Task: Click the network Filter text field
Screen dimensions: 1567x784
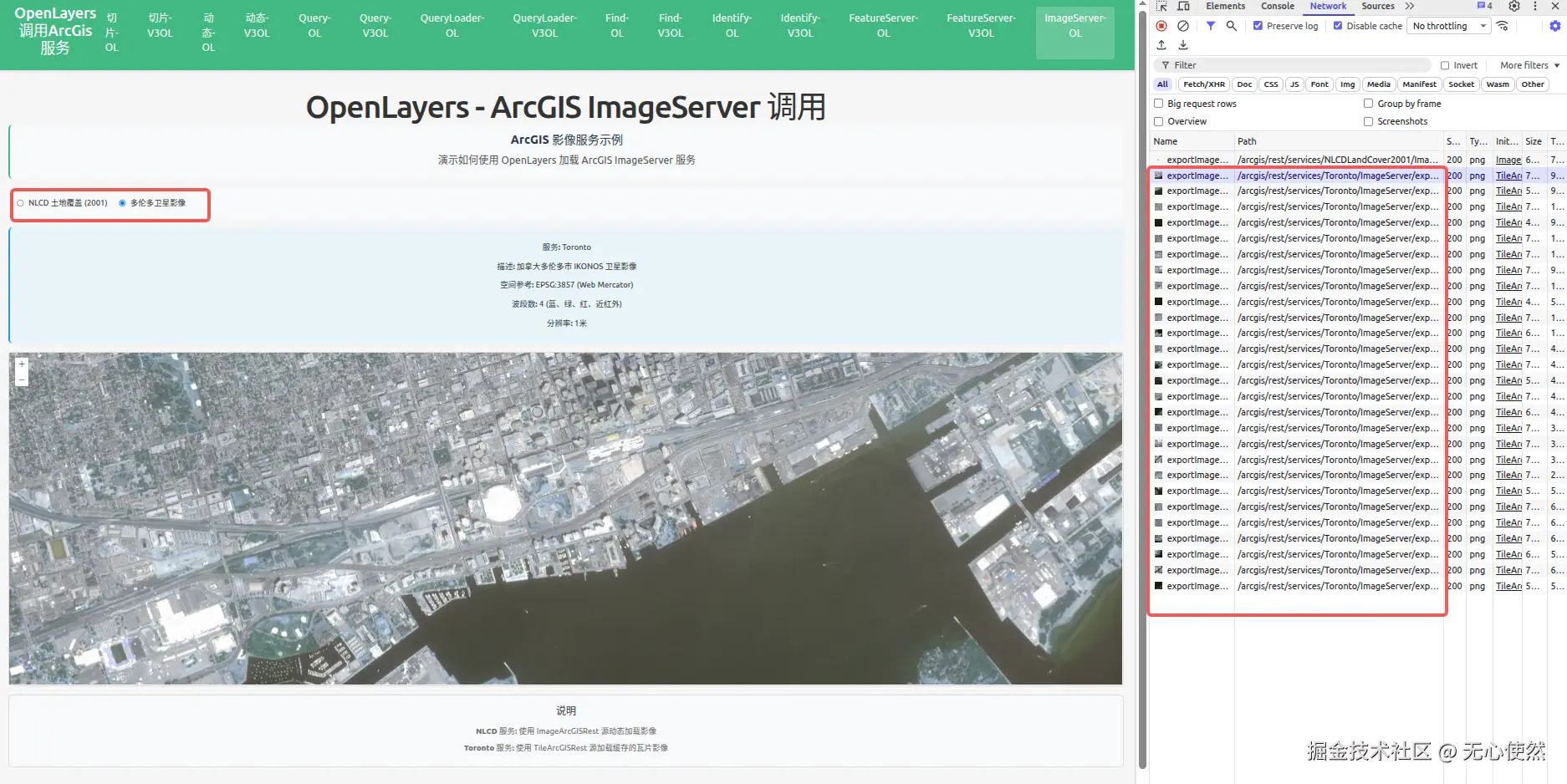Action: pos(1292,65)
